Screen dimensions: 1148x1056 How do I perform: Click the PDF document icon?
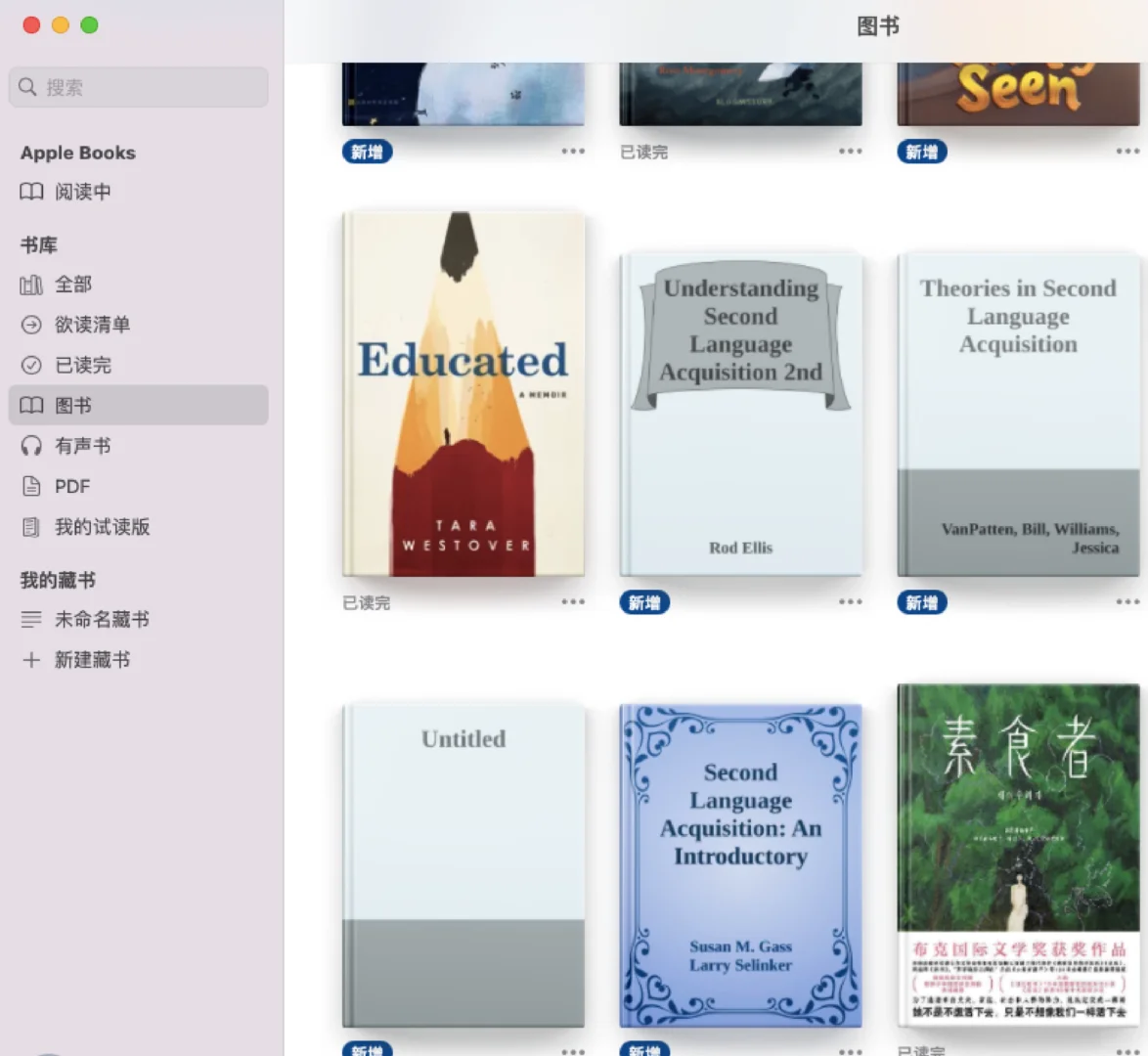click(30, 486)
